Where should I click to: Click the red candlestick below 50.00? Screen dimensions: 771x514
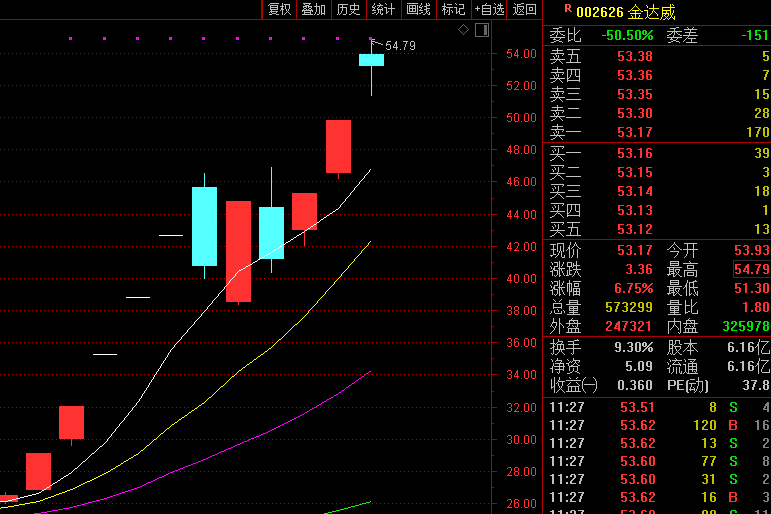(x=338, y=147)
